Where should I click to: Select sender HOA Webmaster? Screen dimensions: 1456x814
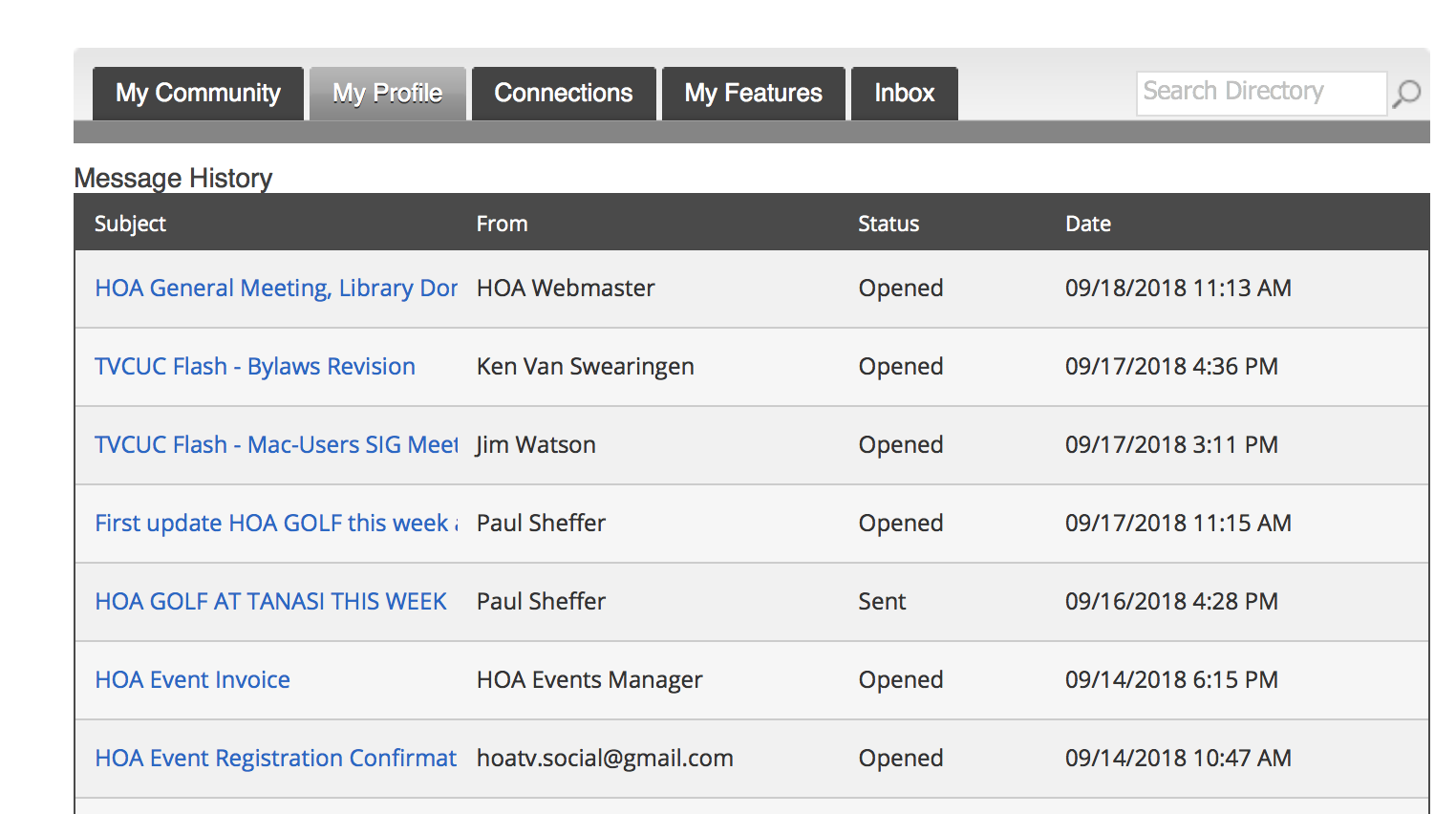pyautogui.click(x=566, y=289)
